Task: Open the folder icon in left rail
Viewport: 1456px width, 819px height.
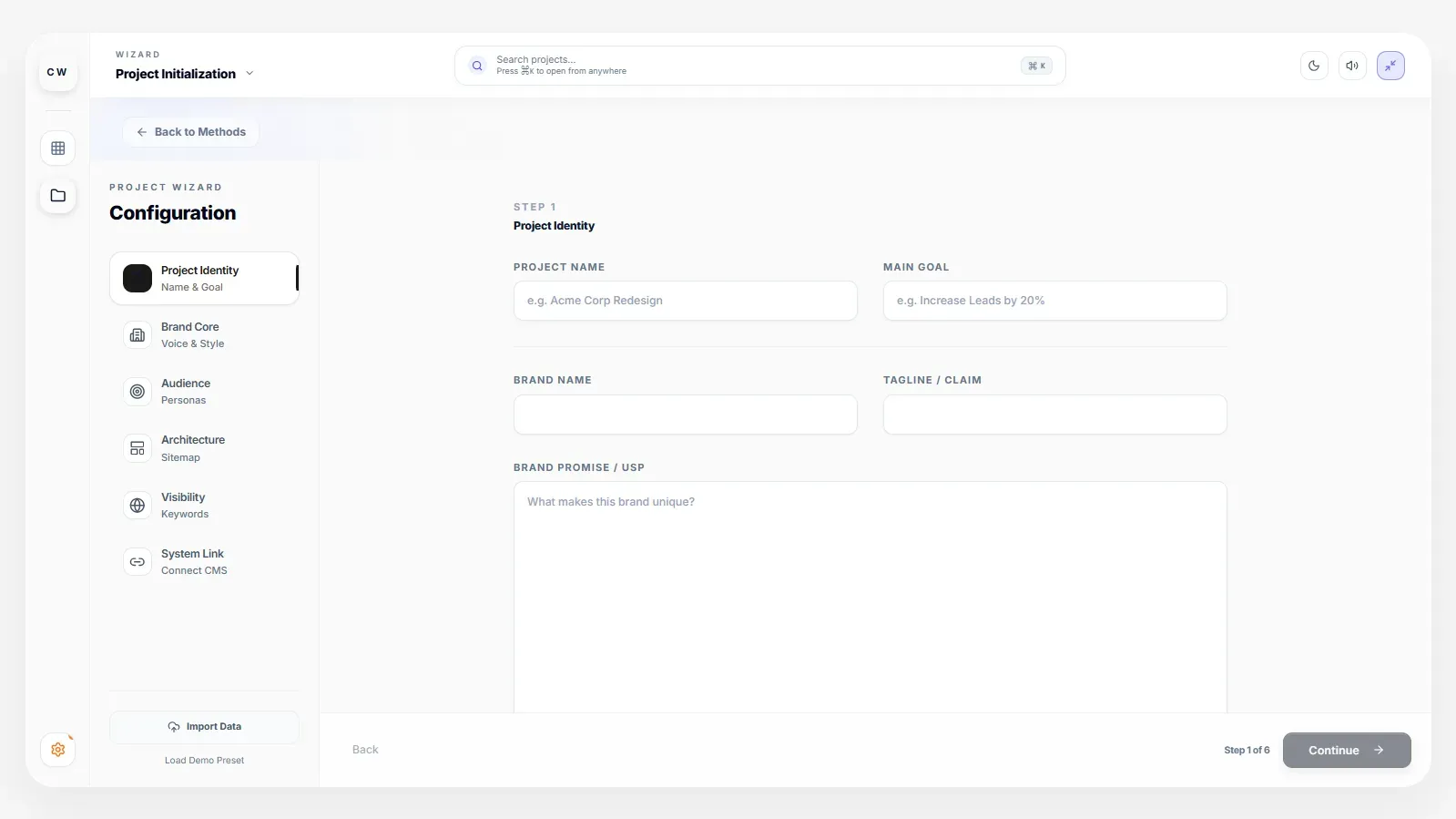Action: pyautogui.click(x=57, y=196)
